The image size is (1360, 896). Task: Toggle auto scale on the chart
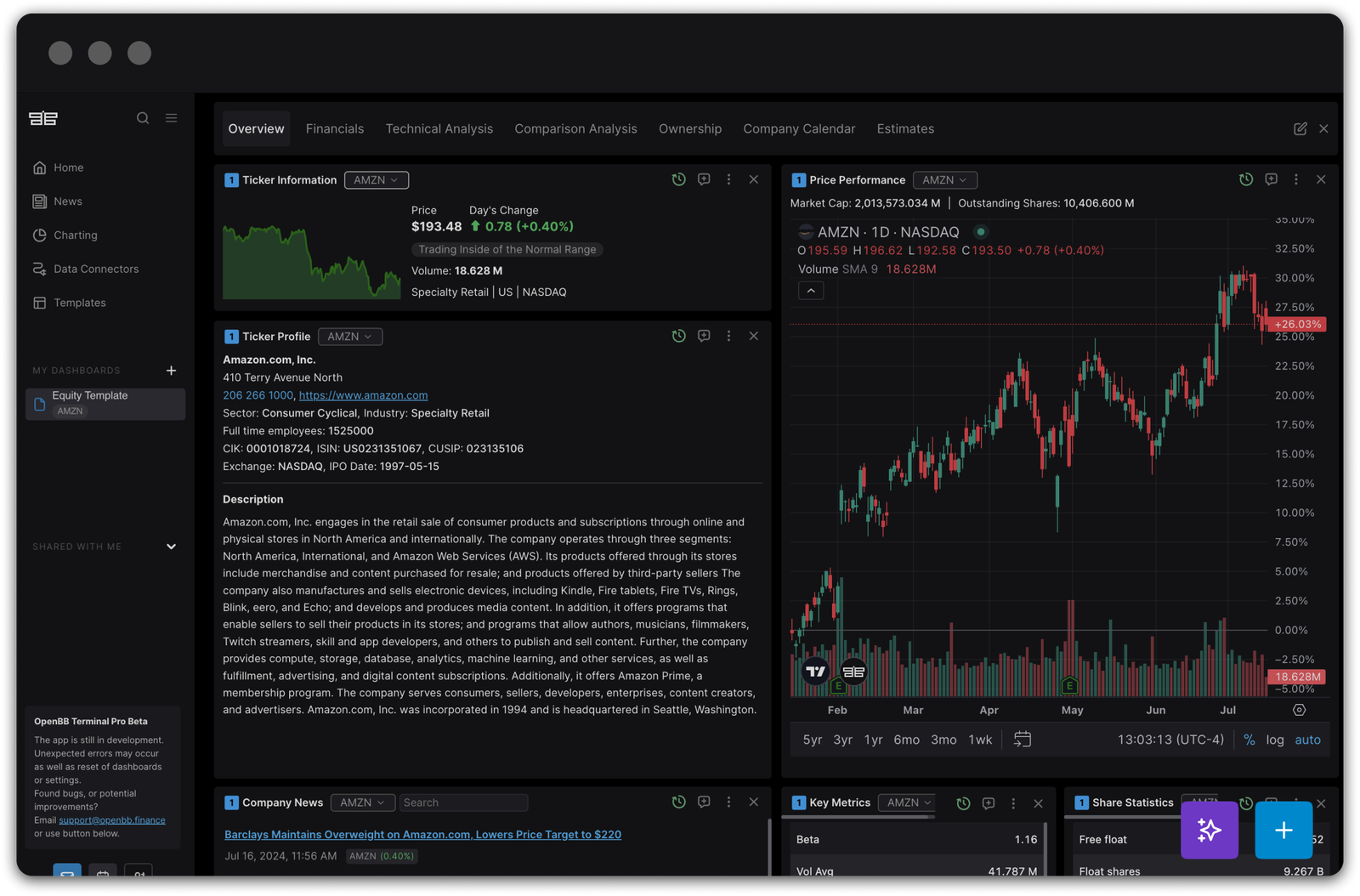tap(1307, 740)
